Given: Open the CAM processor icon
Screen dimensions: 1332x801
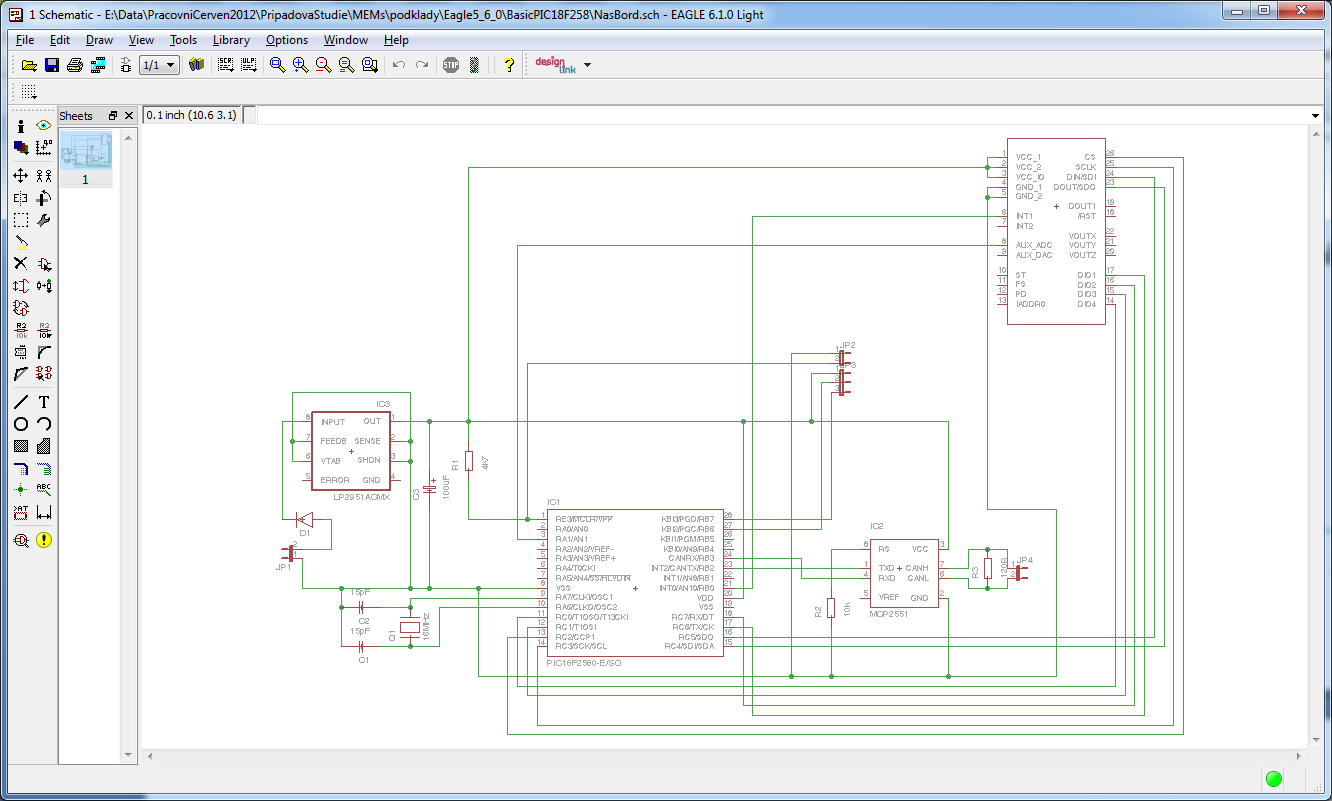Looking at the screenshot, I should pyautogui.click(x=98, y=65).
